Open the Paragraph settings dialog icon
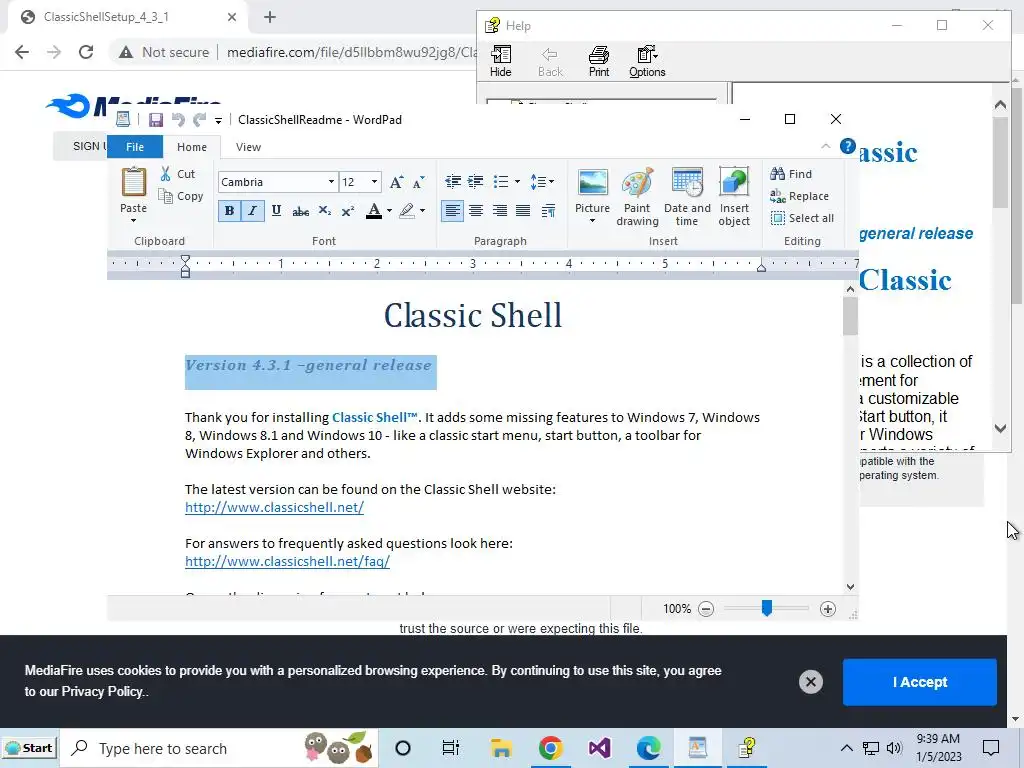 (548, 210)
